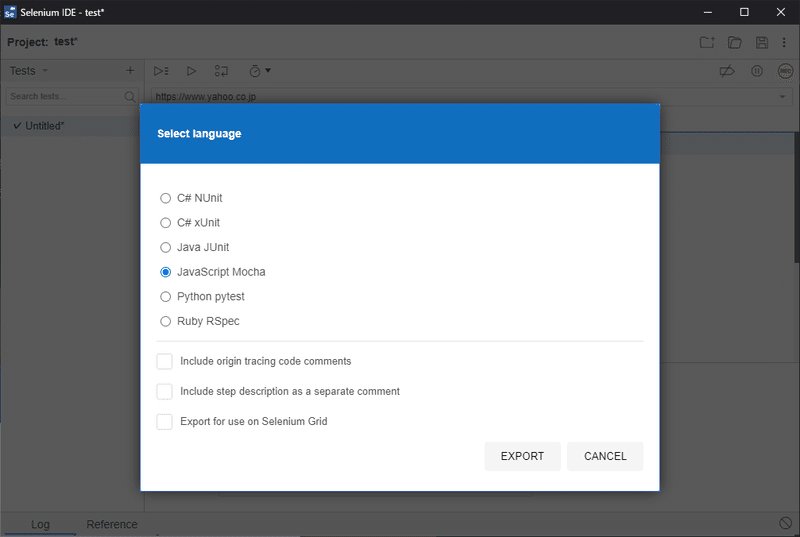
Task: Choose the Java JUnit radio option
Action: (166, 247)
